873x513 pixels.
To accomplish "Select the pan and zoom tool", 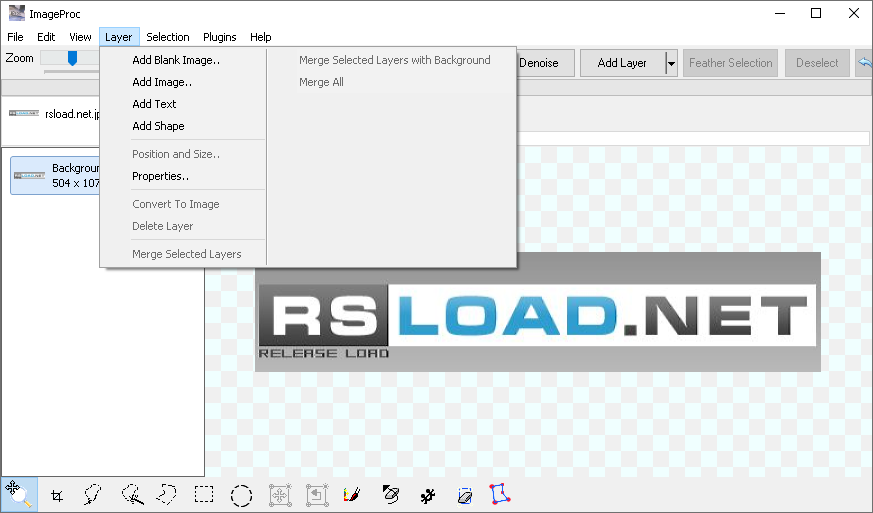I will [x=19, y=494].
